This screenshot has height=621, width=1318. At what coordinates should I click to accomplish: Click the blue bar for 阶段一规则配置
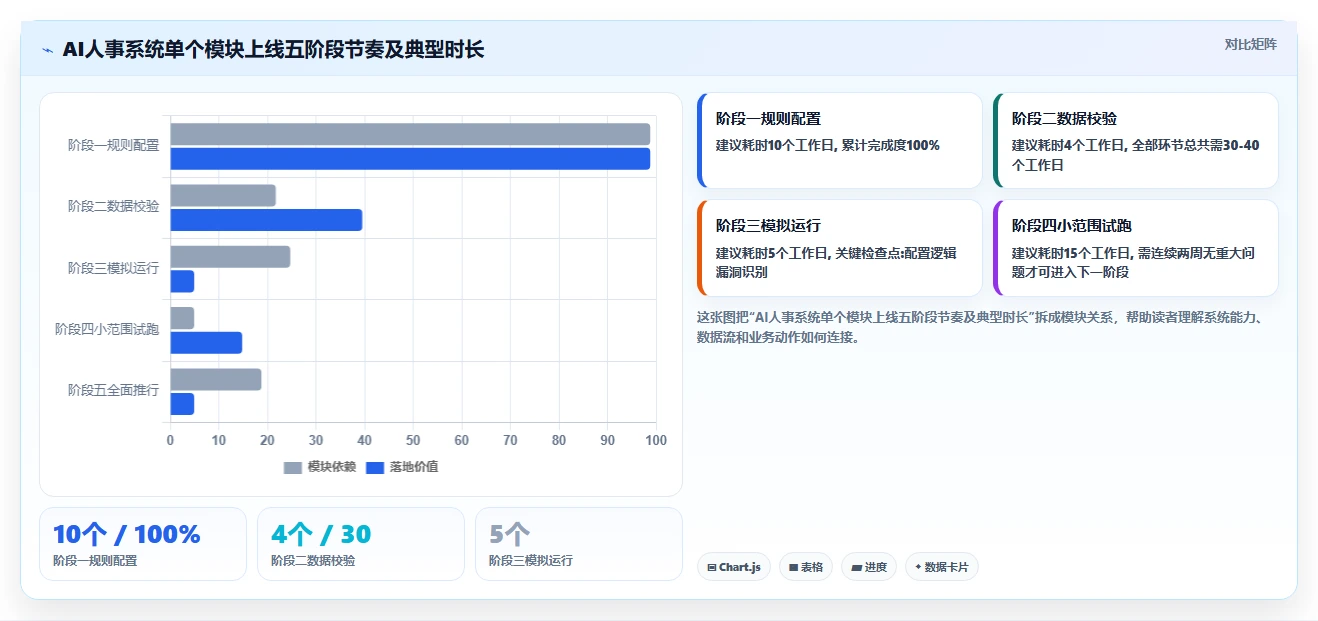[410, 159]
